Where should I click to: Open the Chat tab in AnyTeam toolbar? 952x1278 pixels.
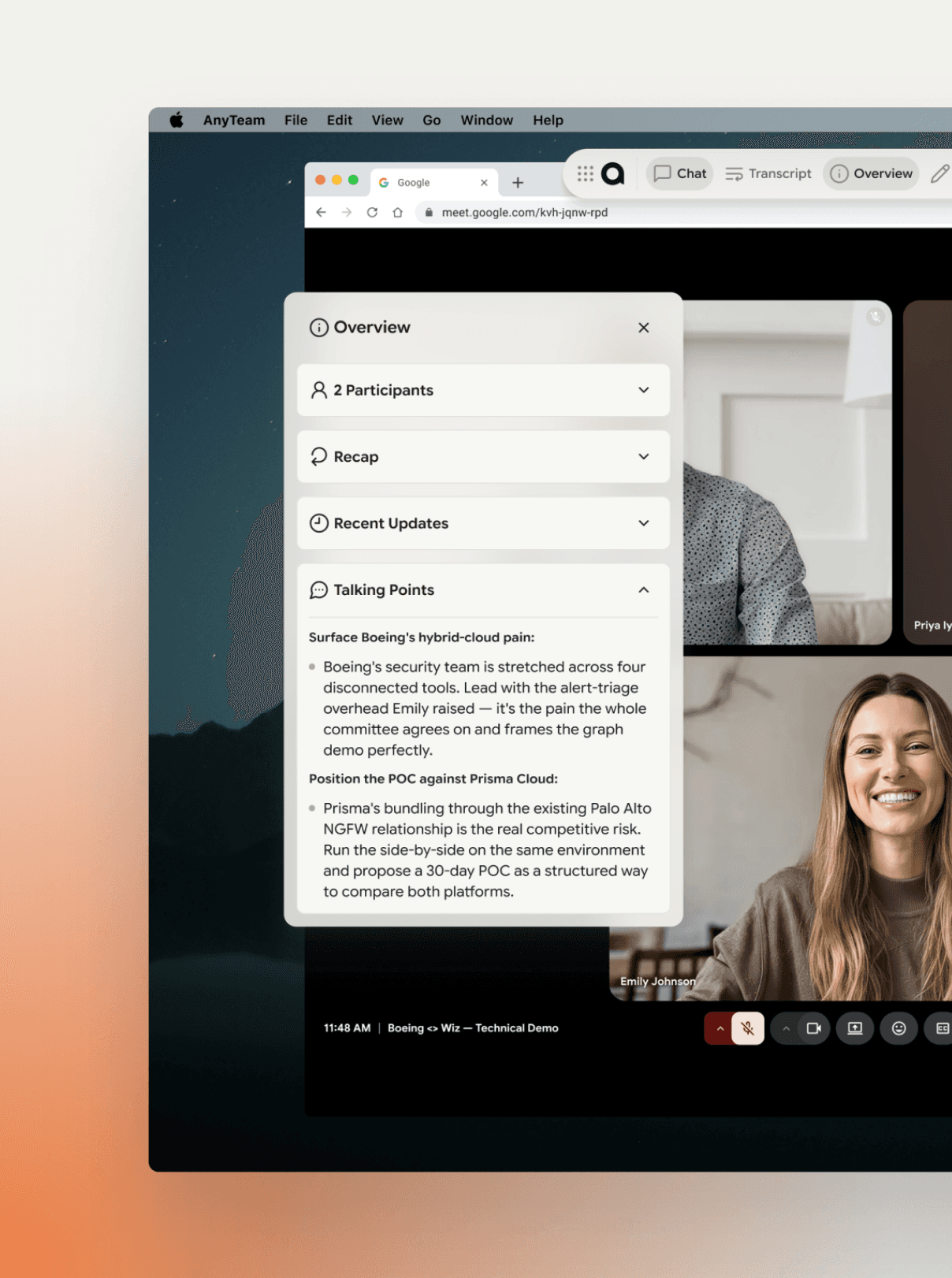[x=680, y=173]
